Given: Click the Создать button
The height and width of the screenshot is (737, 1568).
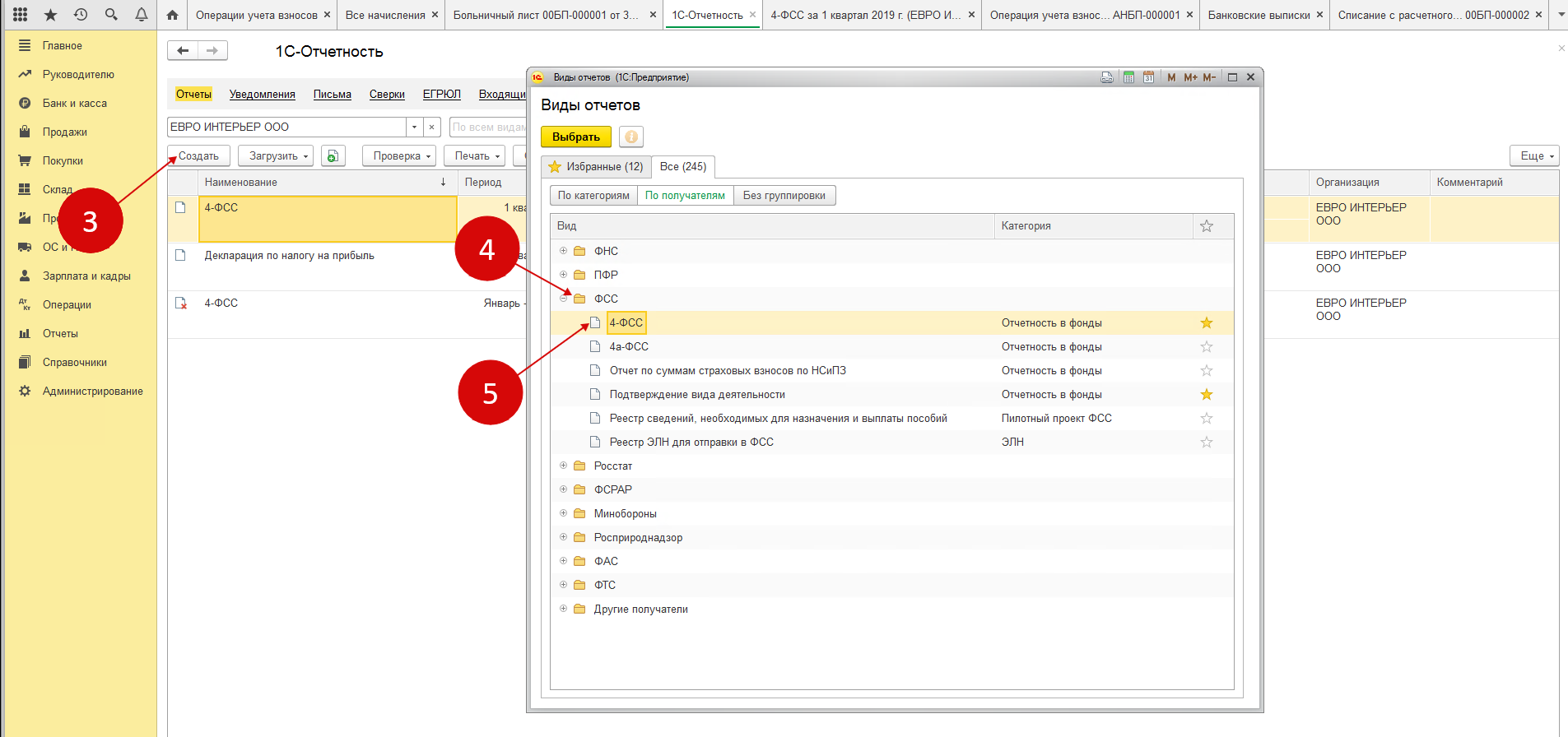Looking at the screenshot, I should (198, 156).
